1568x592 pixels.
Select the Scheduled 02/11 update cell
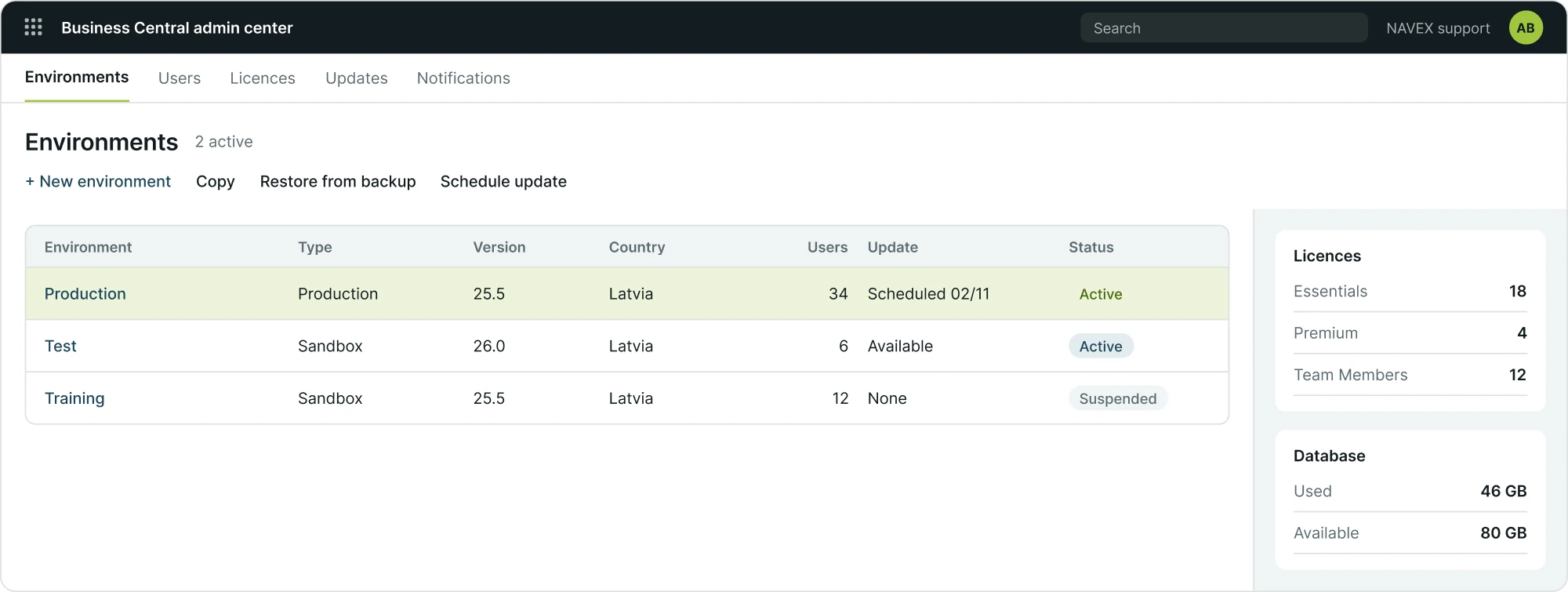coord(928,294)
